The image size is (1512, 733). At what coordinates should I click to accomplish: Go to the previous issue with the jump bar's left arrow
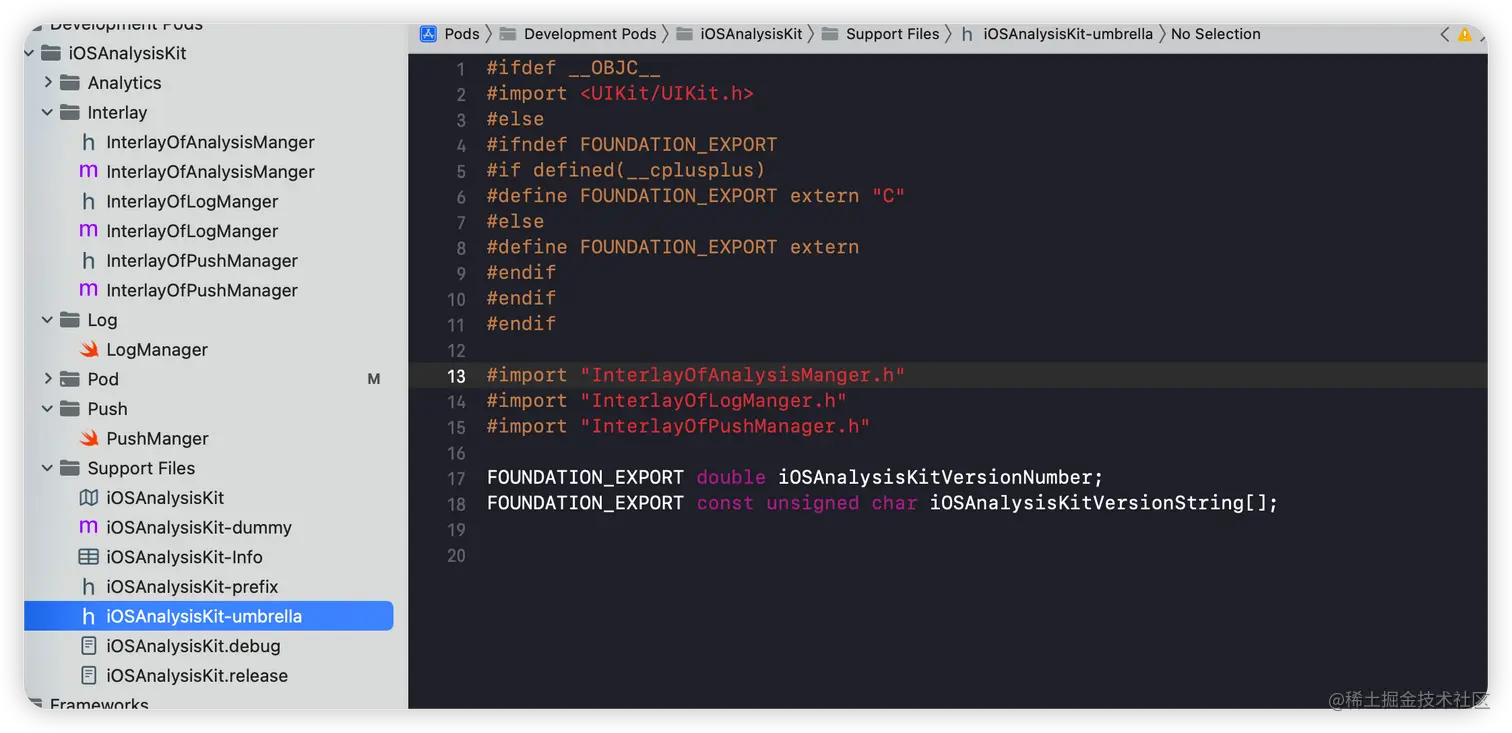(1444, 34)
